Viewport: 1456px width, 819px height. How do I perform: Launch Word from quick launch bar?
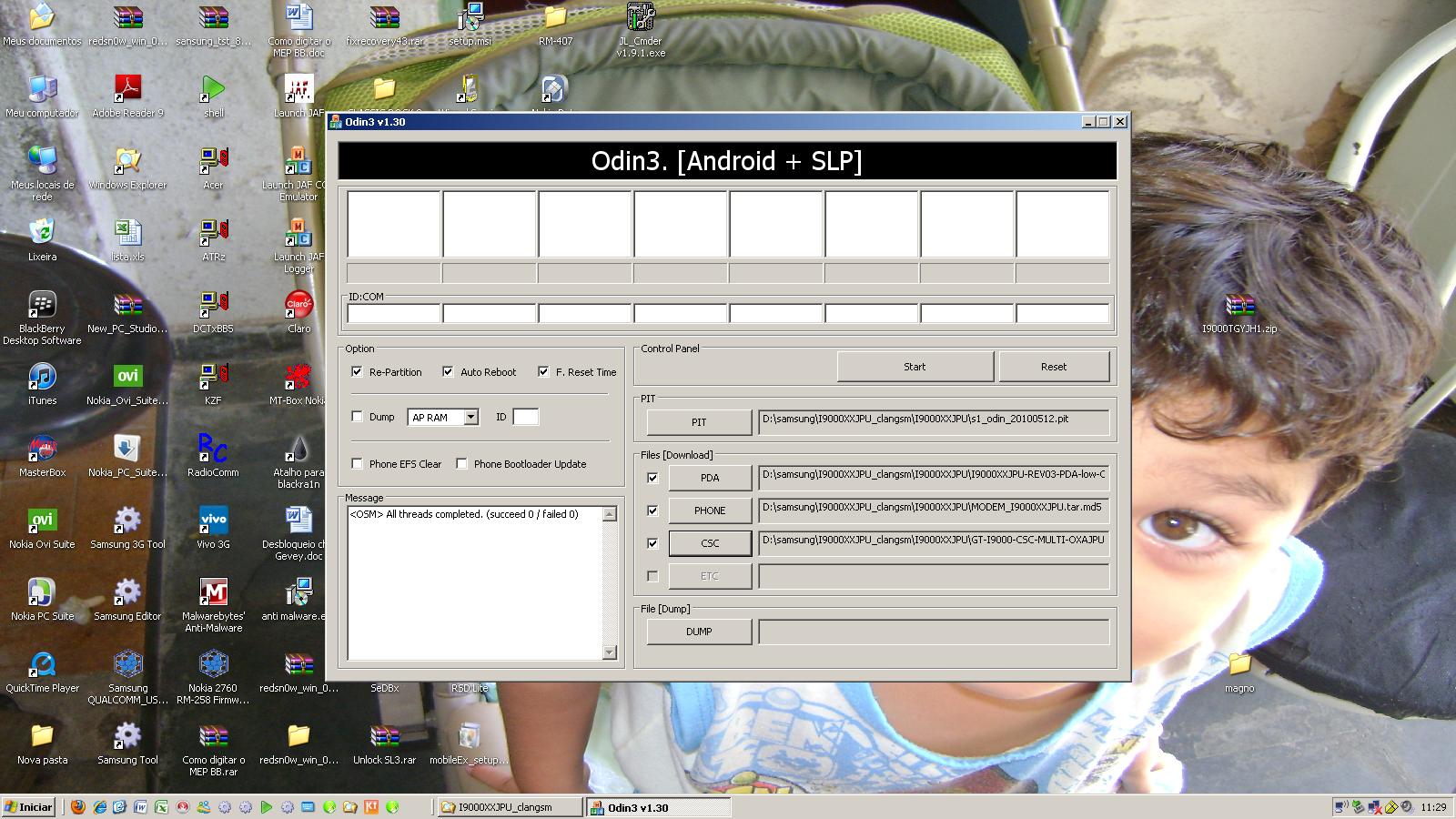click(x=141, y=807)
